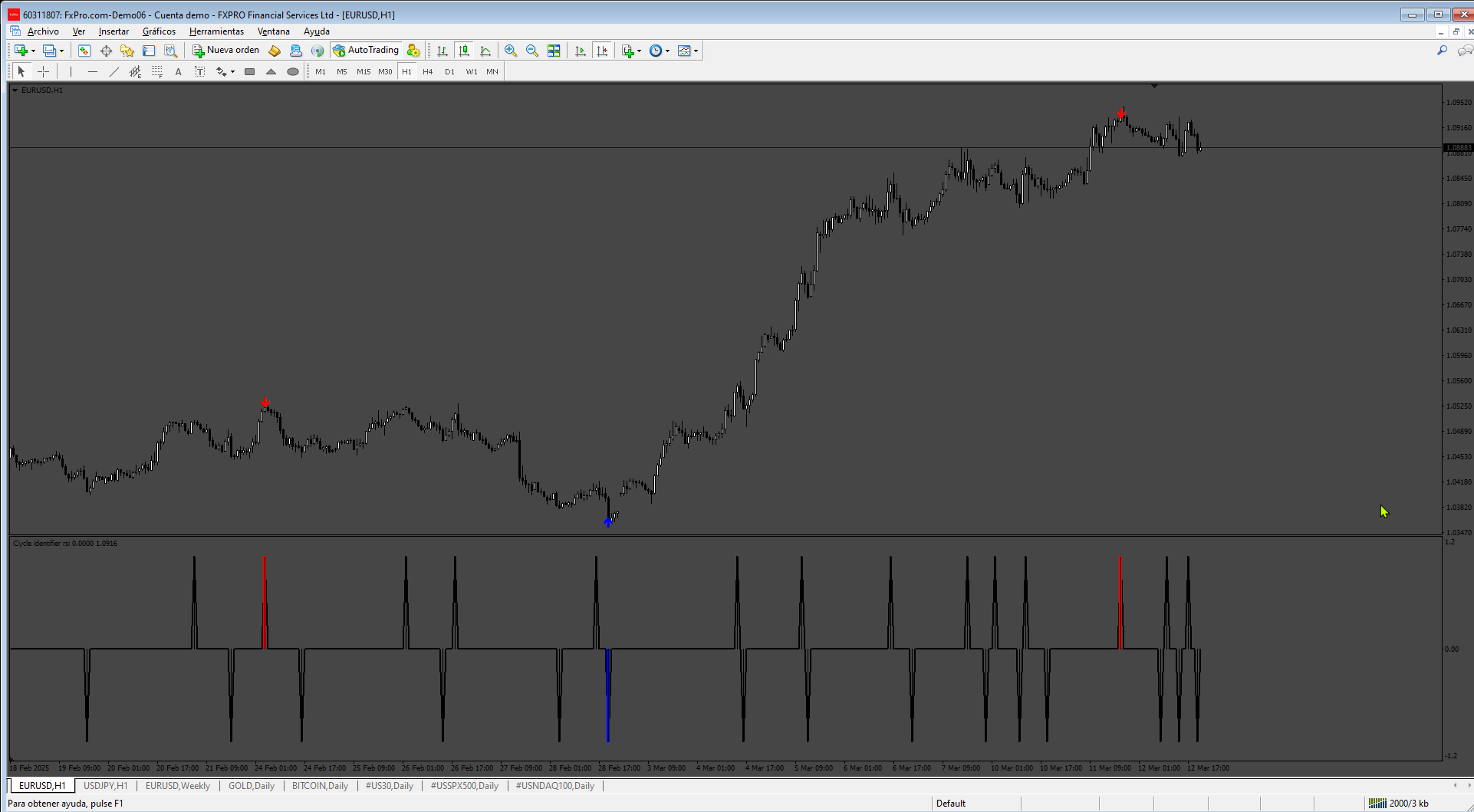Select the ellipse shape tool
The image size is (1474, 812).
pyautogui.click(x=292, y=71)
